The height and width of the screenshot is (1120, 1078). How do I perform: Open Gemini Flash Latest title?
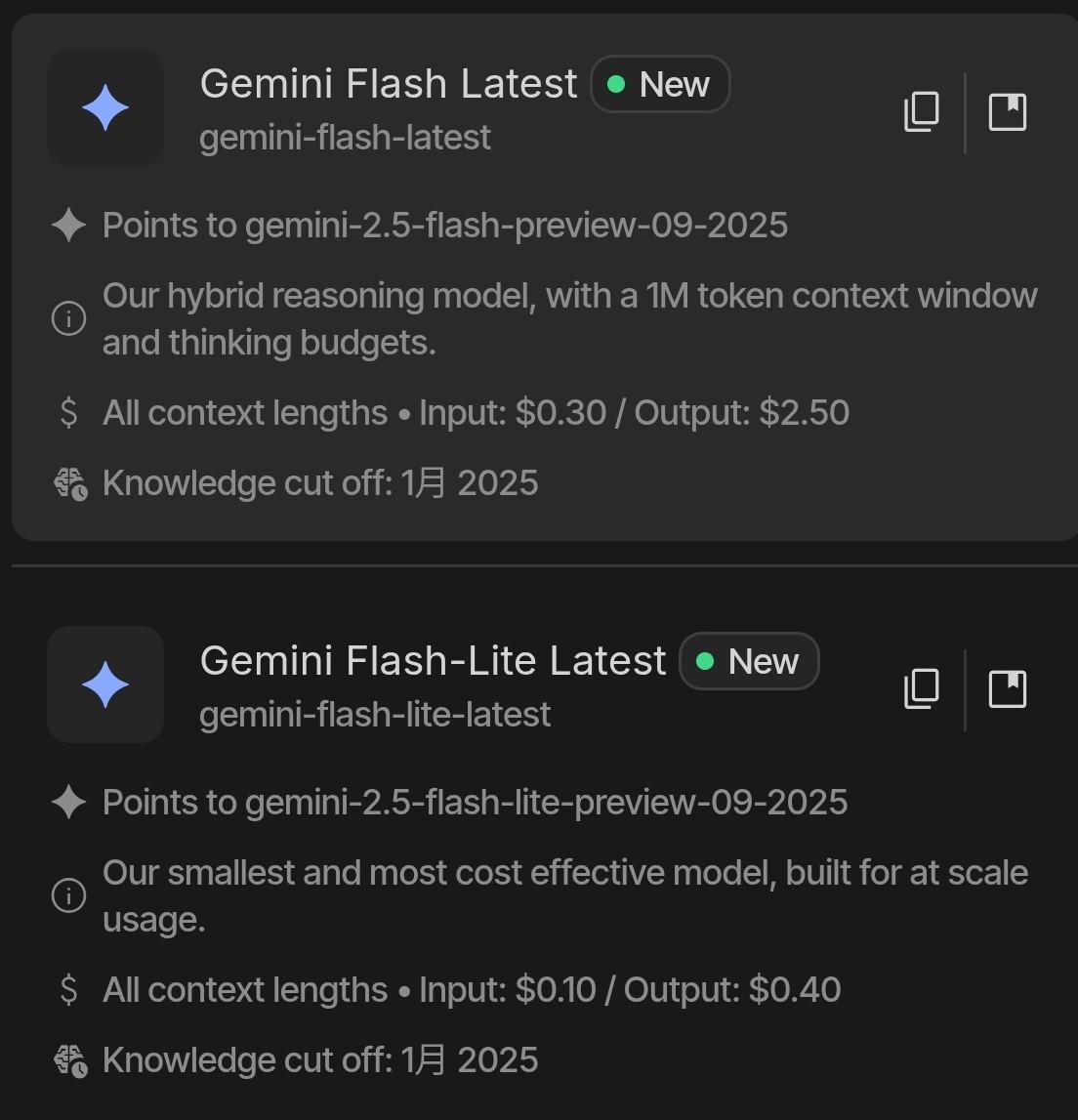pyautogui.click(x=389, y=84)
